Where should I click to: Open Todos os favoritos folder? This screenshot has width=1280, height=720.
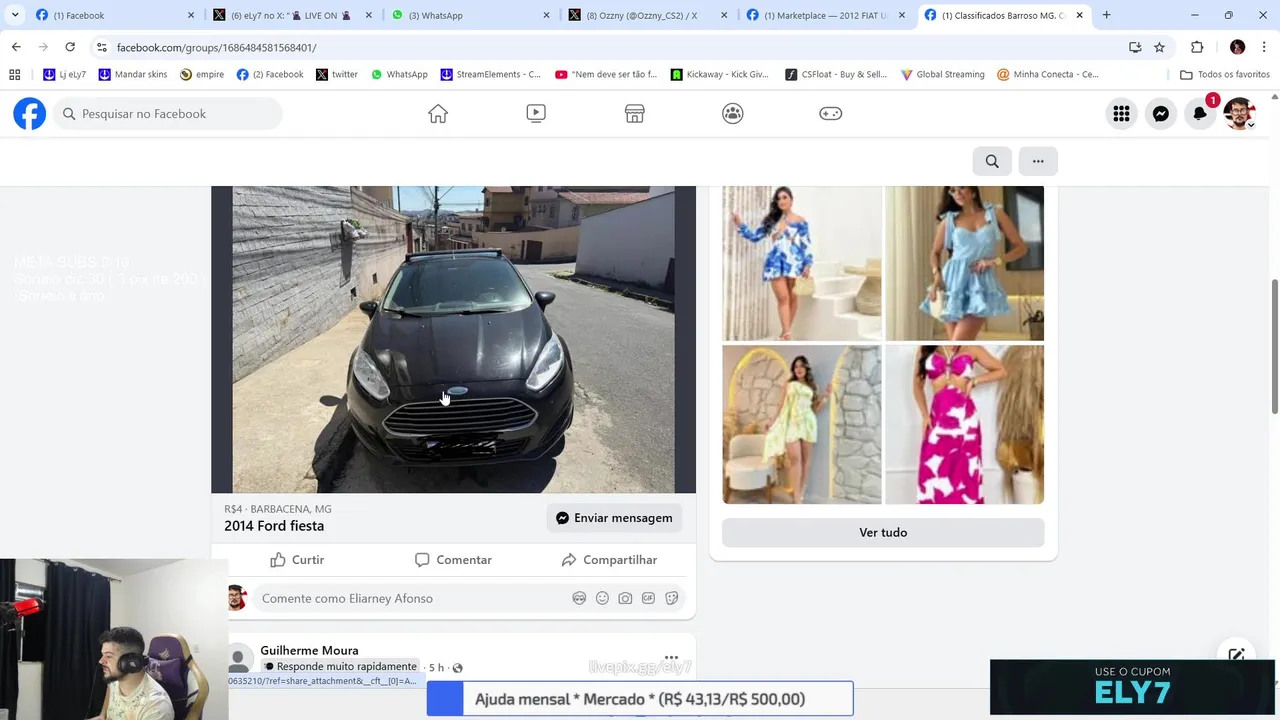pos(1225,74)
